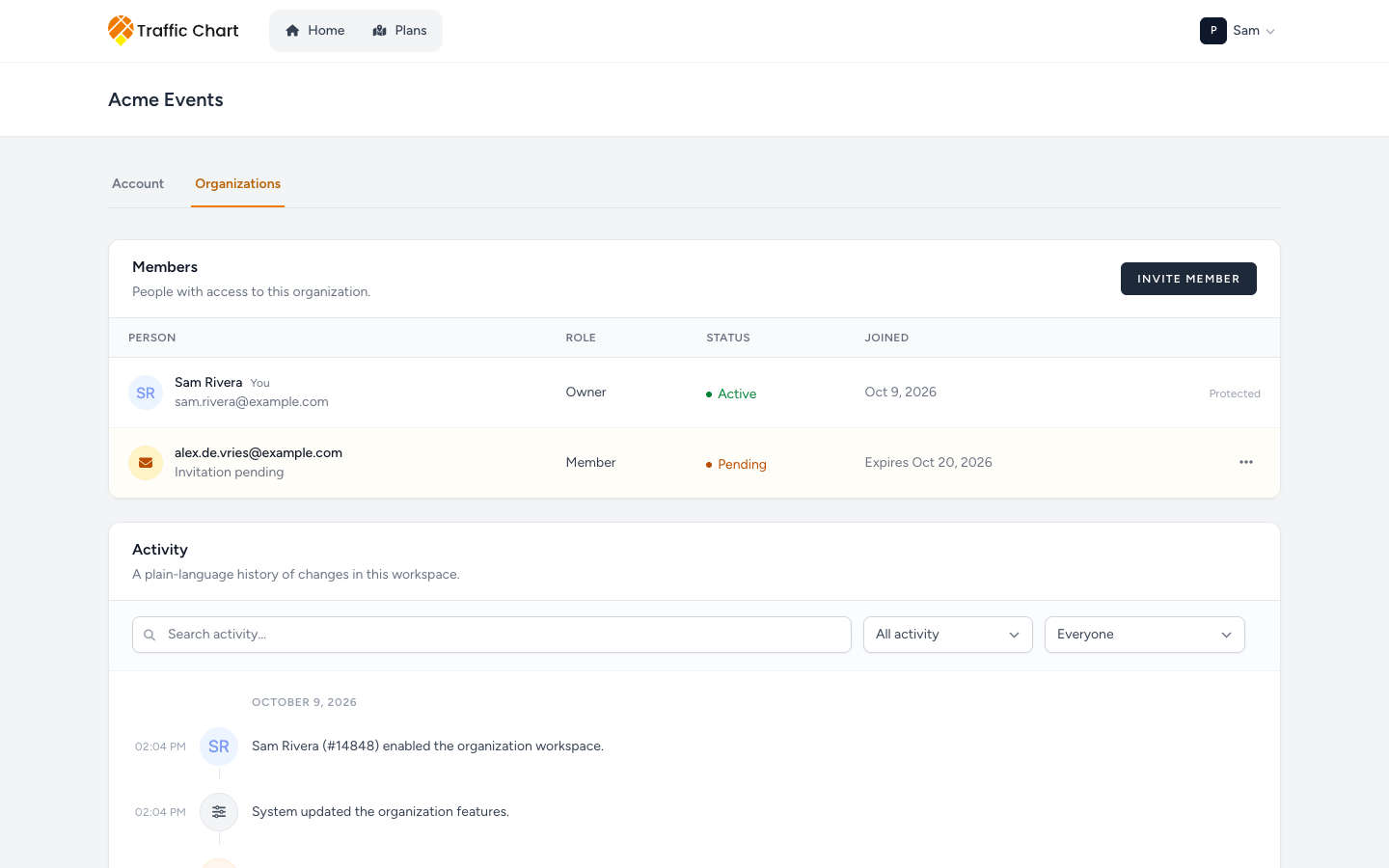Viewport: 1389px width, 868px height.
Task: Click the ROLE column header
Action: (581, 338)
